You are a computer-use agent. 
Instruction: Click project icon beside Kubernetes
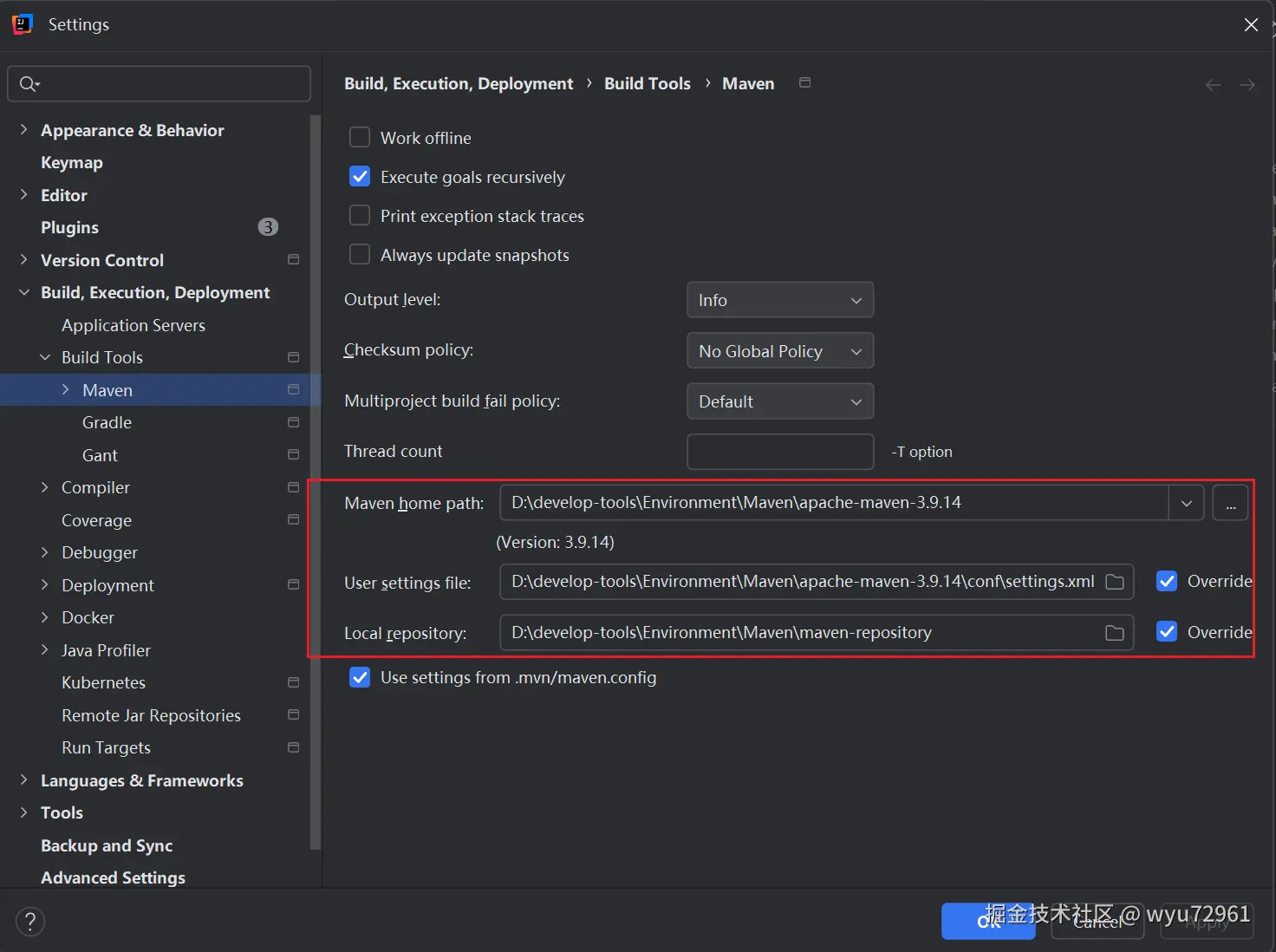coord(293,682)
